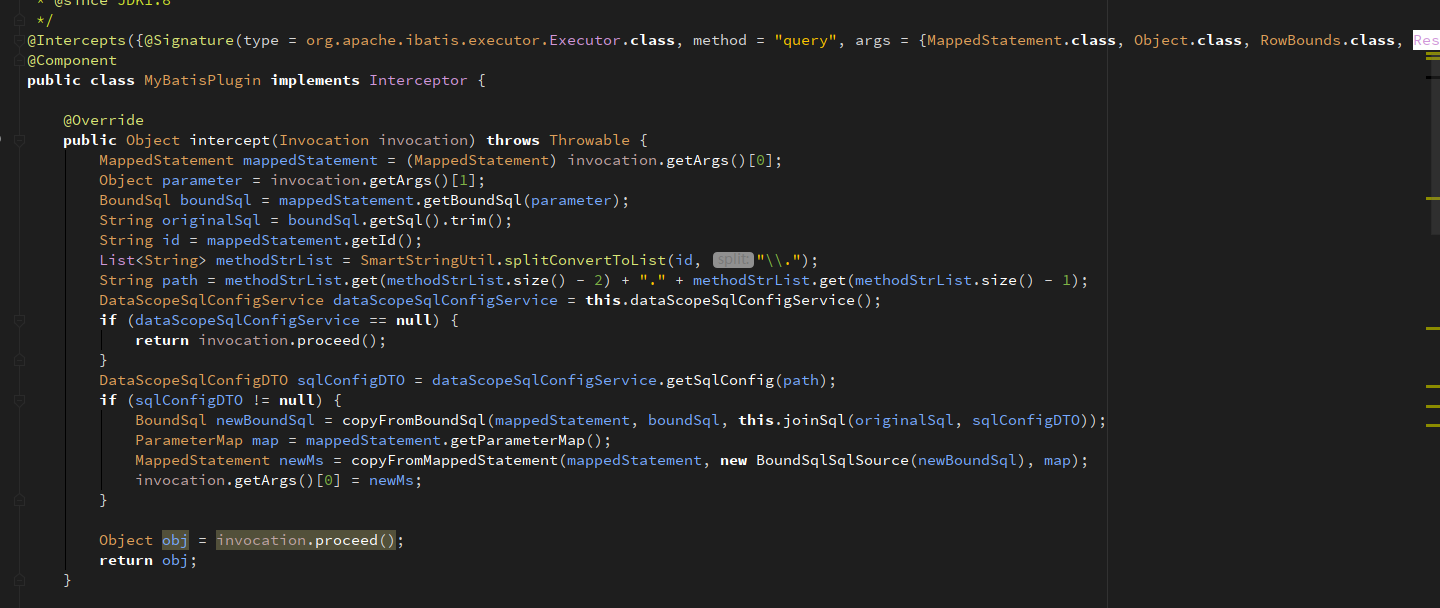Click the @Override annotation
Screen dimensions: 1440x608
[102, 119]
